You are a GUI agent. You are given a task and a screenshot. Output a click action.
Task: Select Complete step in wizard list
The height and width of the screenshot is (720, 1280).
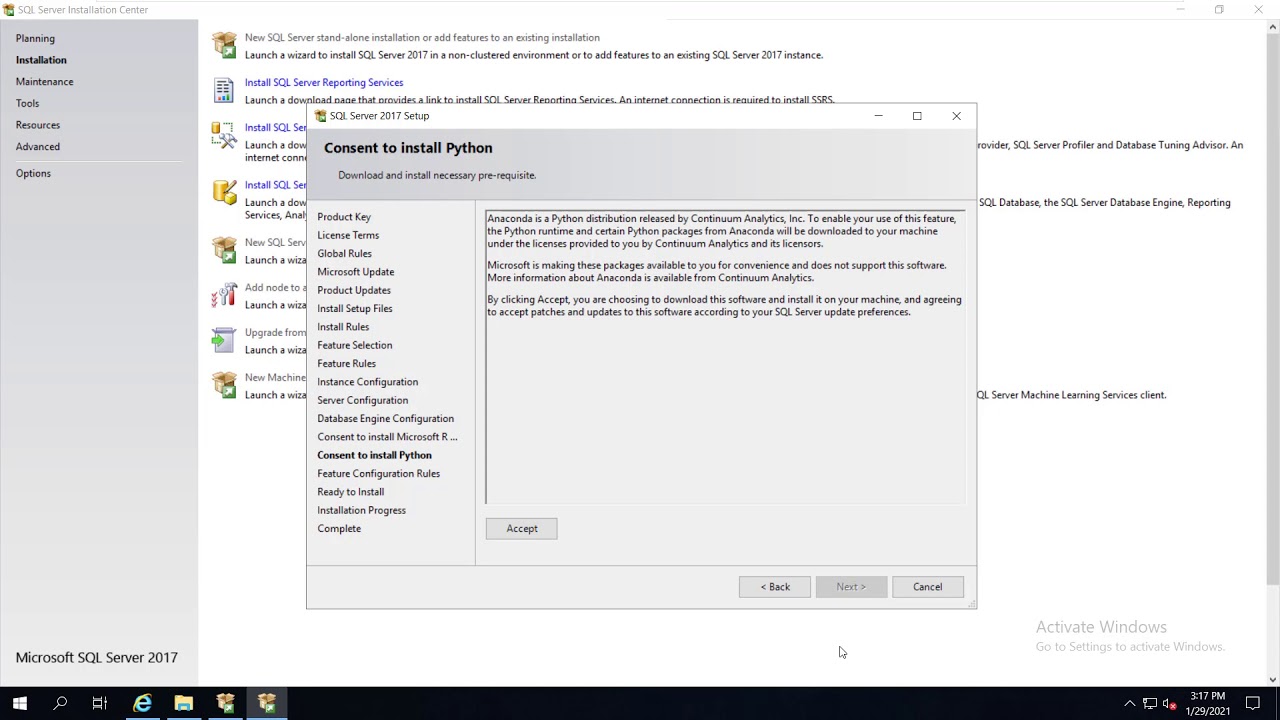339,528
